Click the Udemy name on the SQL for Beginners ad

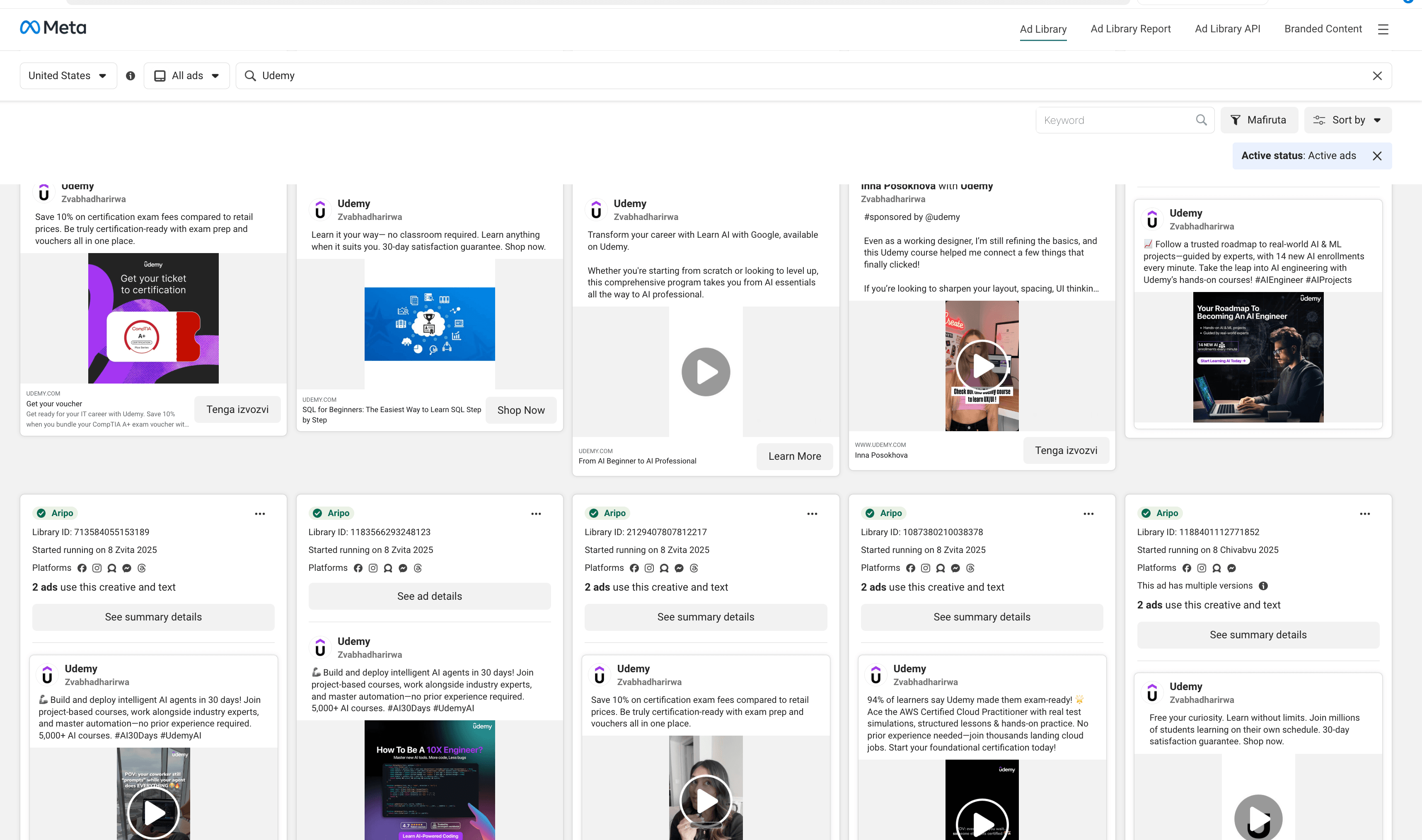(x=354, y=203)
